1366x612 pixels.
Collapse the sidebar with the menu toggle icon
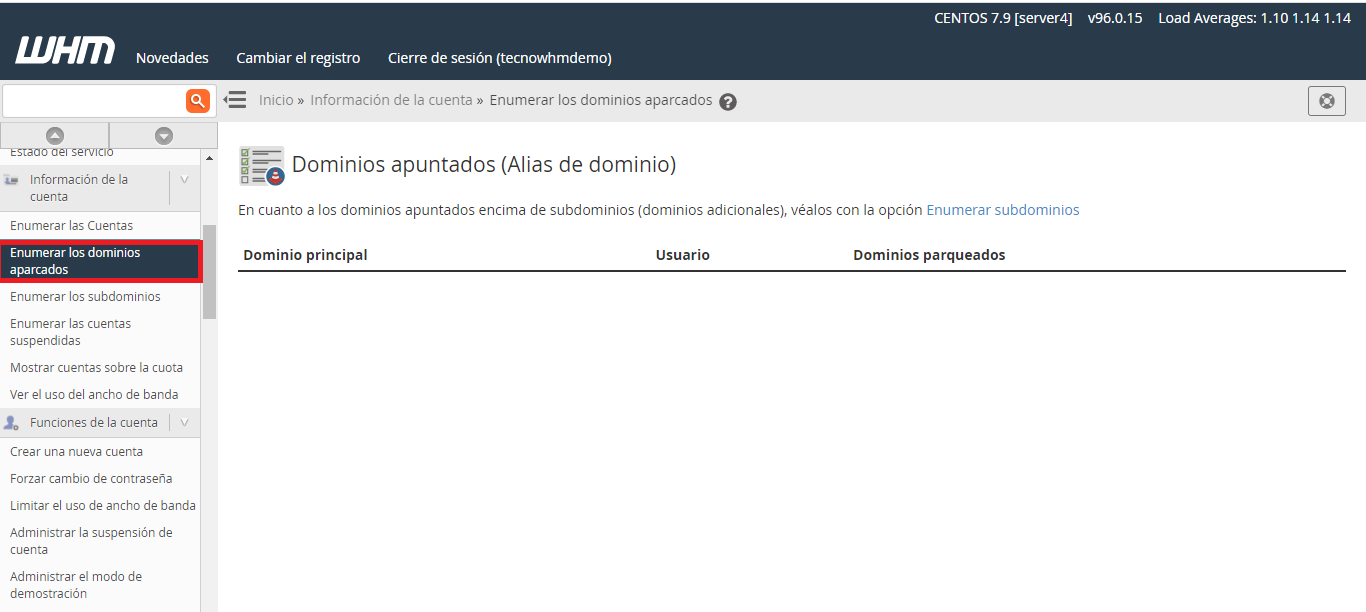click(235, 100)
